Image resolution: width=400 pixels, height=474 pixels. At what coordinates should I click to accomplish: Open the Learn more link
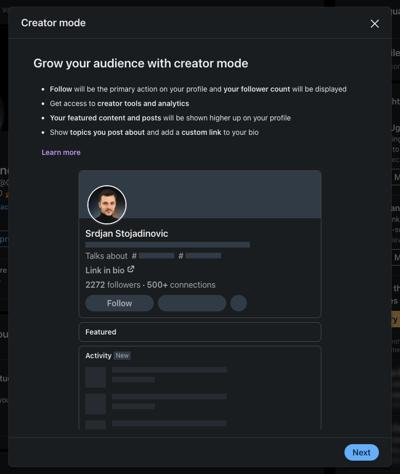(x=61, y=152)
